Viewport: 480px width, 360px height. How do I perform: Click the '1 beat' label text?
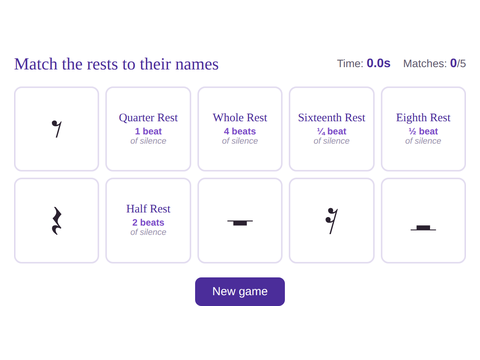[148, 131]
